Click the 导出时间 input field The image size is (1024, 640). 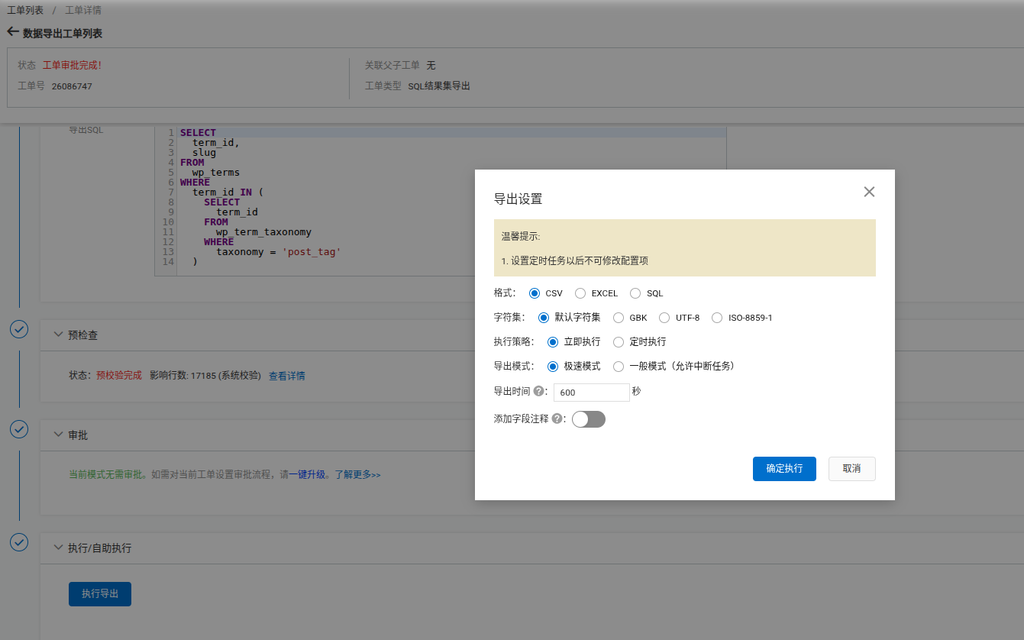coord(592,392)
